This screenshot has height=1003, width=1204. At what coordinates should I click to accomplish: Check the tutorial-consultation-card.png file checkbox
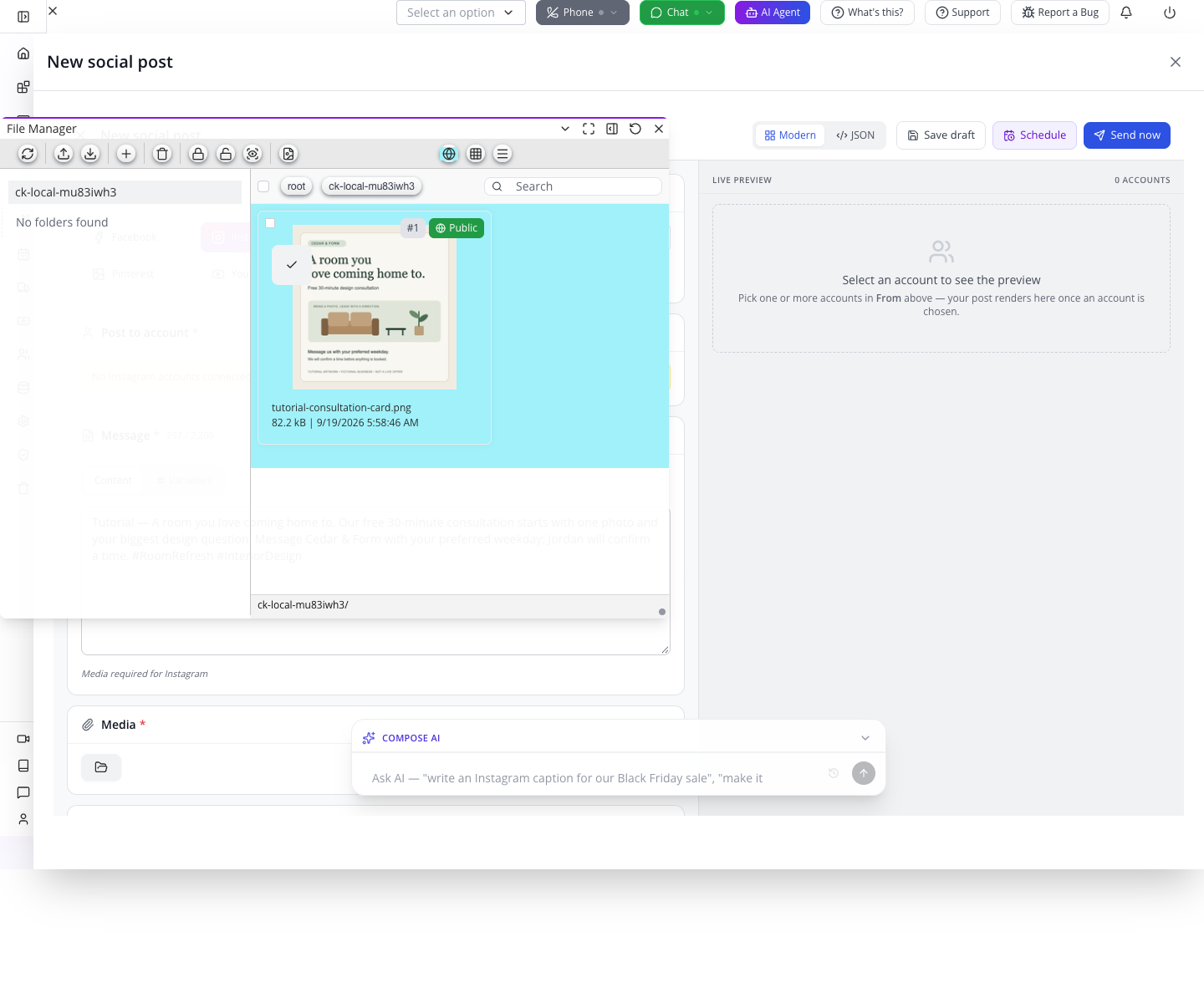tap(270, 223)
